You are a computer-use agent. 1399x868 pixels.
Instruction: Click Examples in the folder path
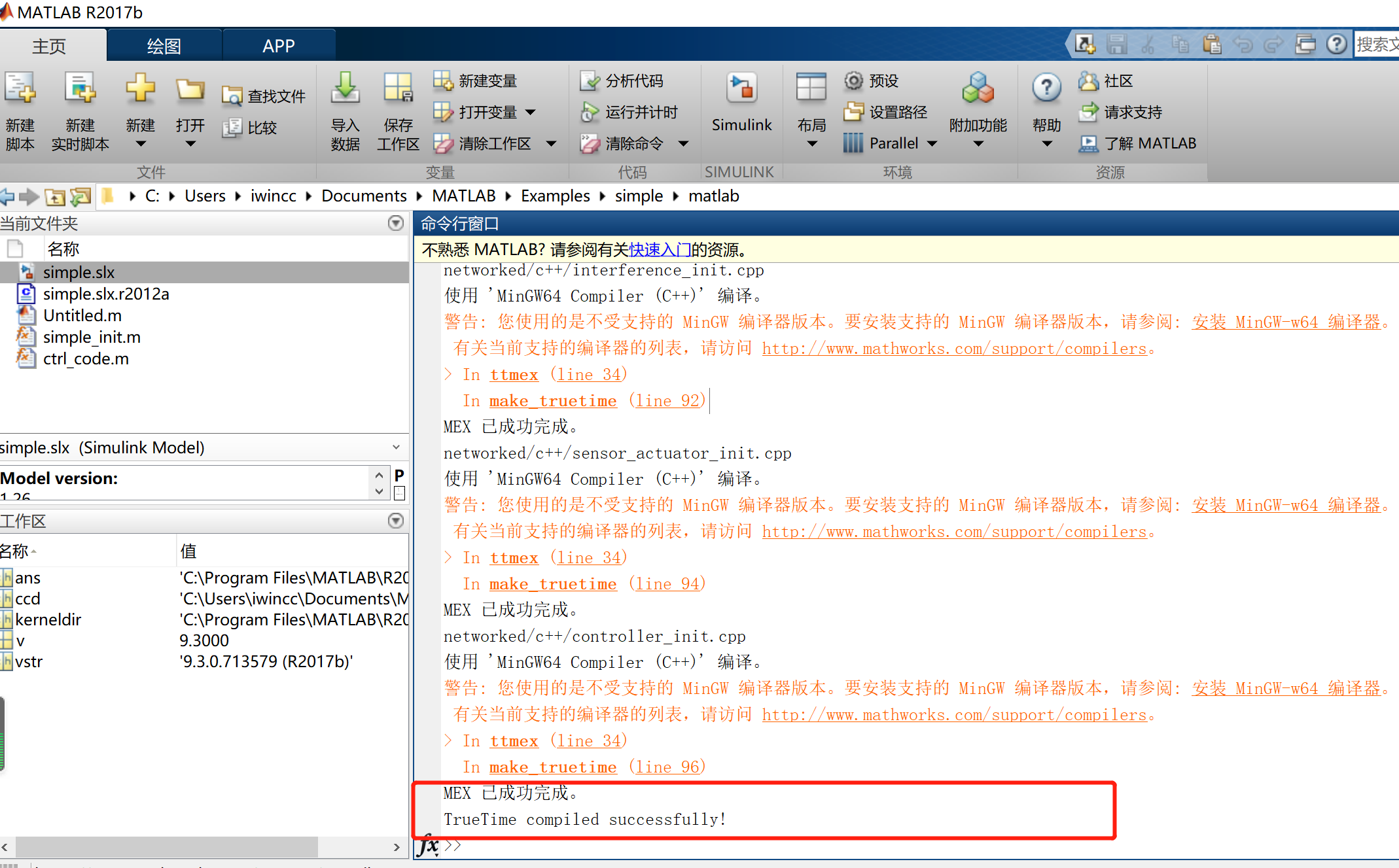pos(555,196)
